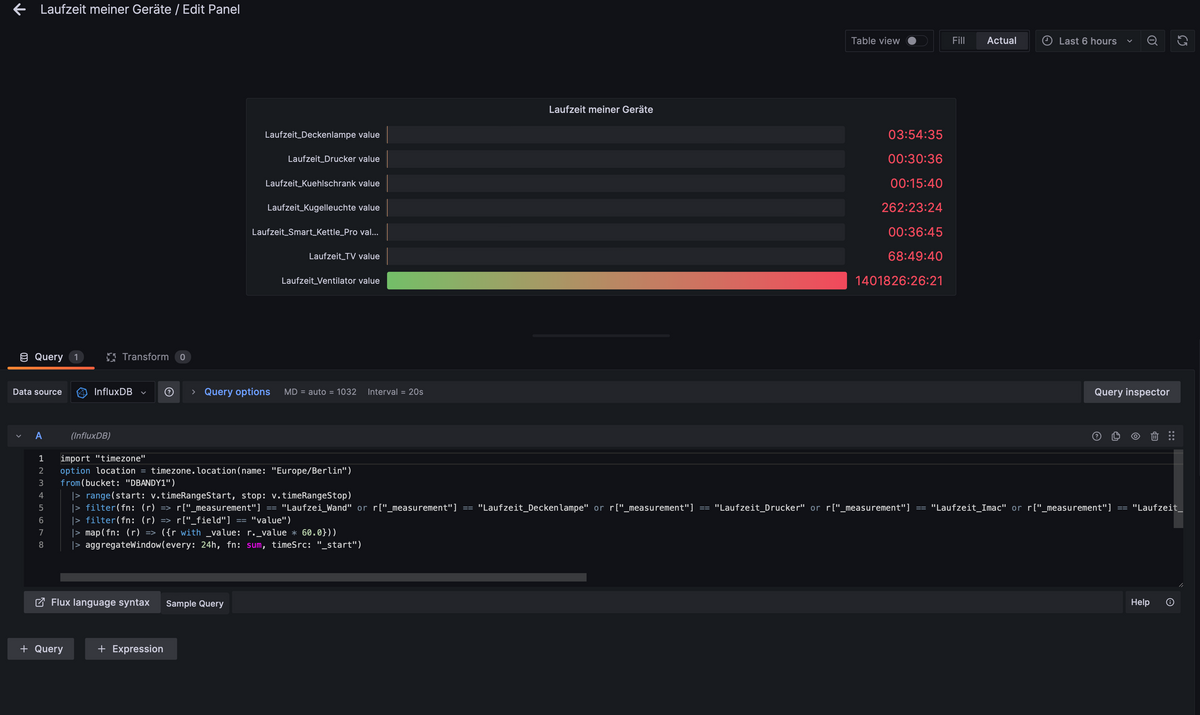
Task: Click the Data source label
Action: pyautogui.click(x=37, y=392)
